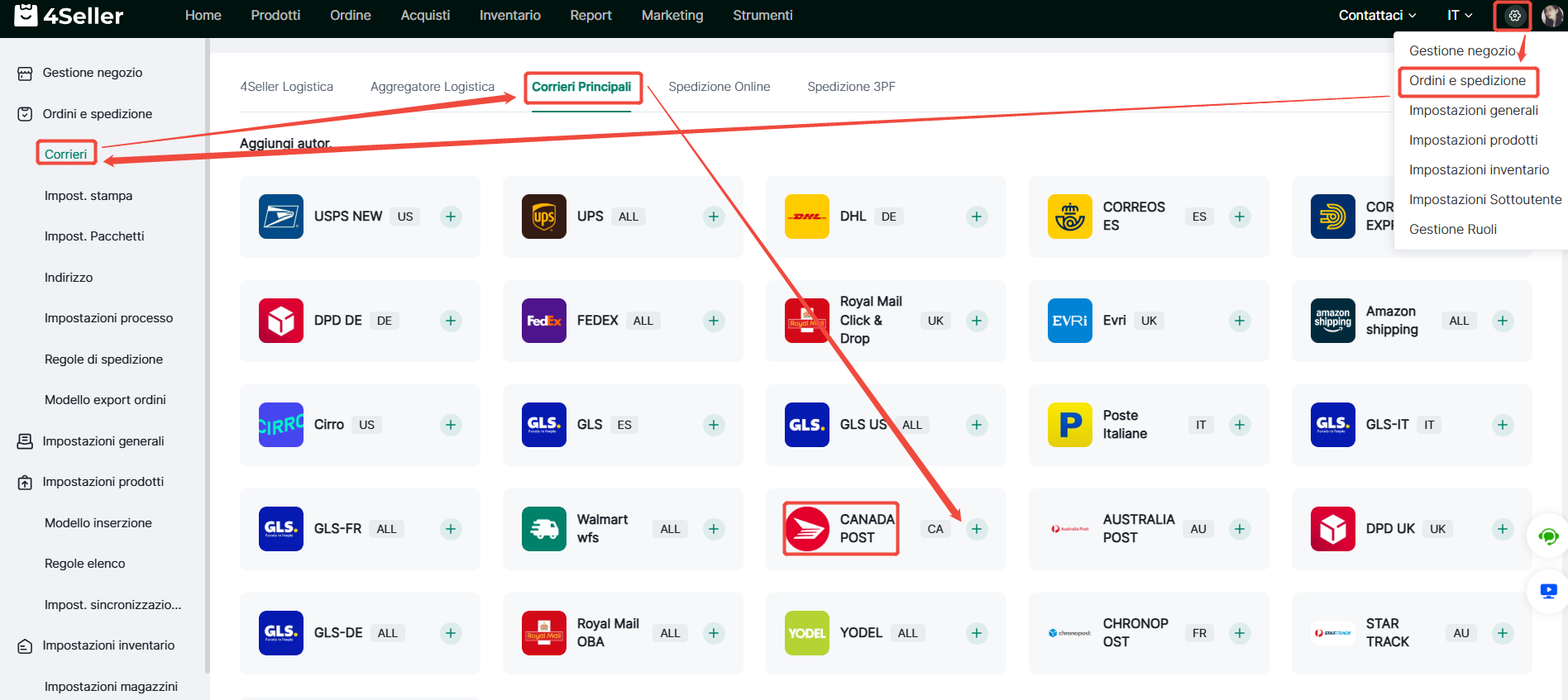Click the FEDEX carrier logo
The image size is (1568, 700).
544,321
